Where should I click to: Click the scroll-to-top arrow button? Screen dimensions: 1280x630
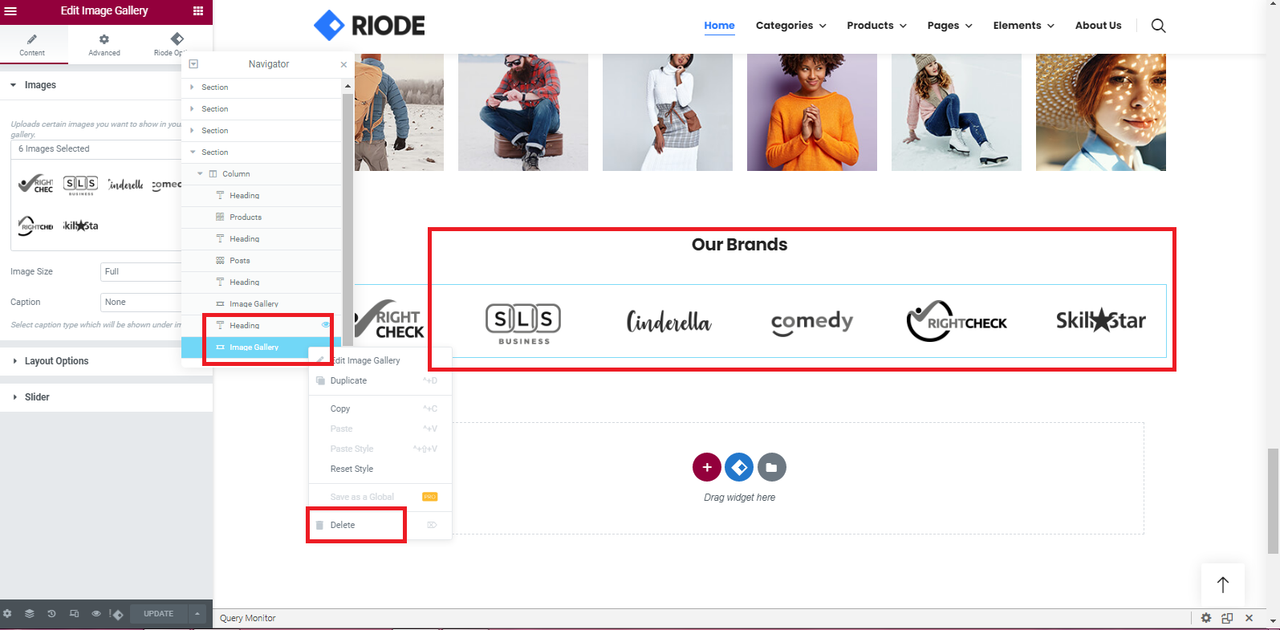(1222, 586)
